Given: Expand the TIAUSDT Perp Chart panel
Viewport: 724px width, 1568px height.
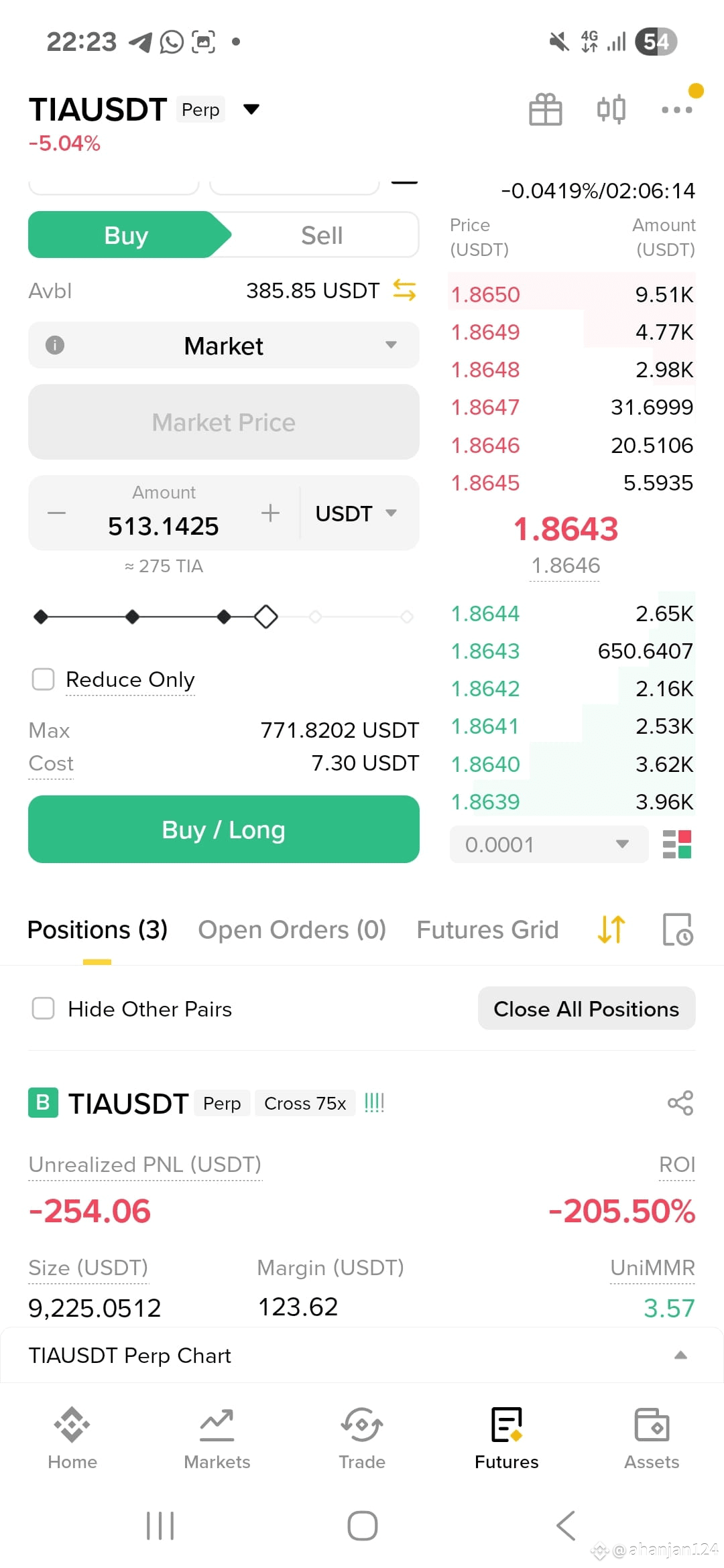Looking at the screenshot, I should pos(362,1355).
